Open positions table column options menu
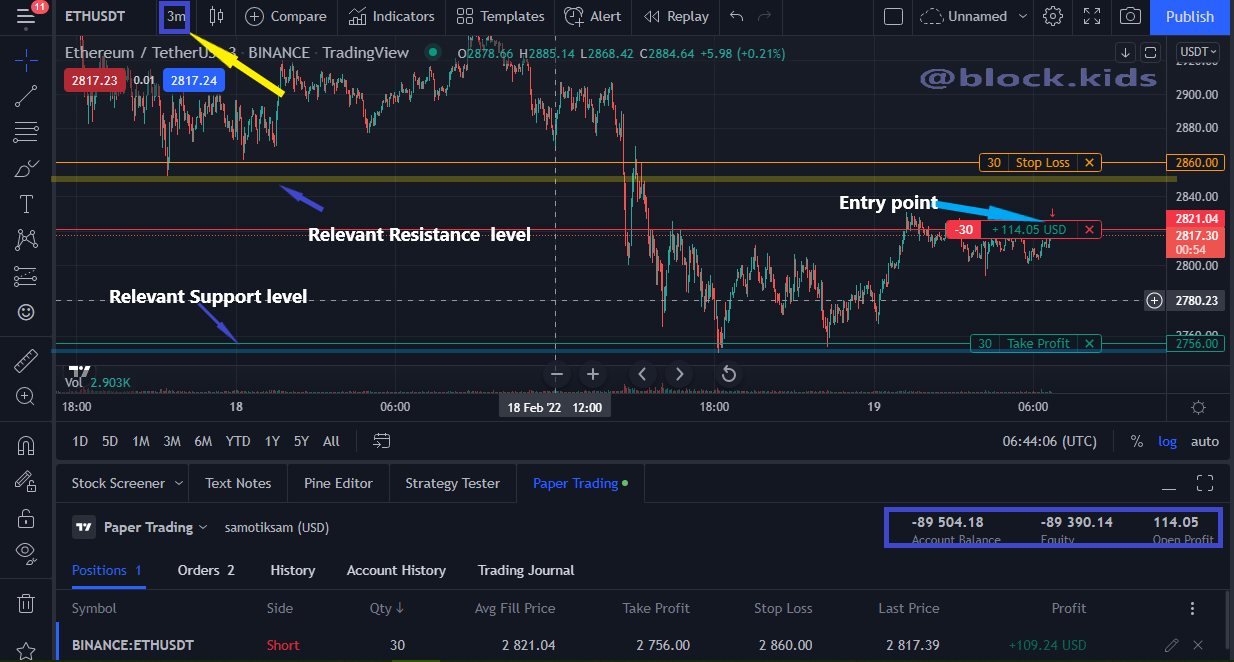Screen dimensions: 1234x662 (1192, 608)
